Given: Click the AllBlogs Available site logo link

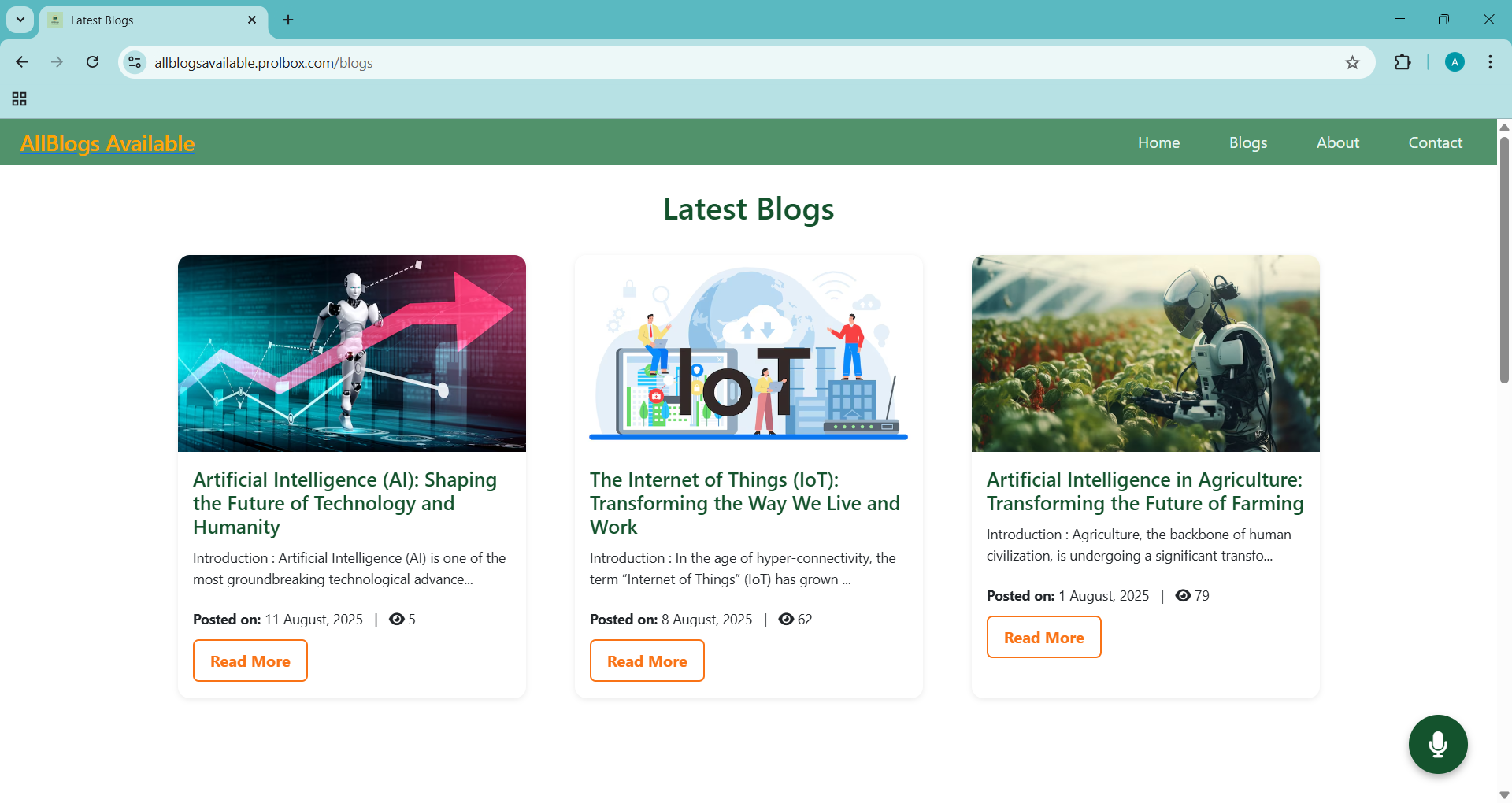Looking at the screenshot, I should point(107,143).
